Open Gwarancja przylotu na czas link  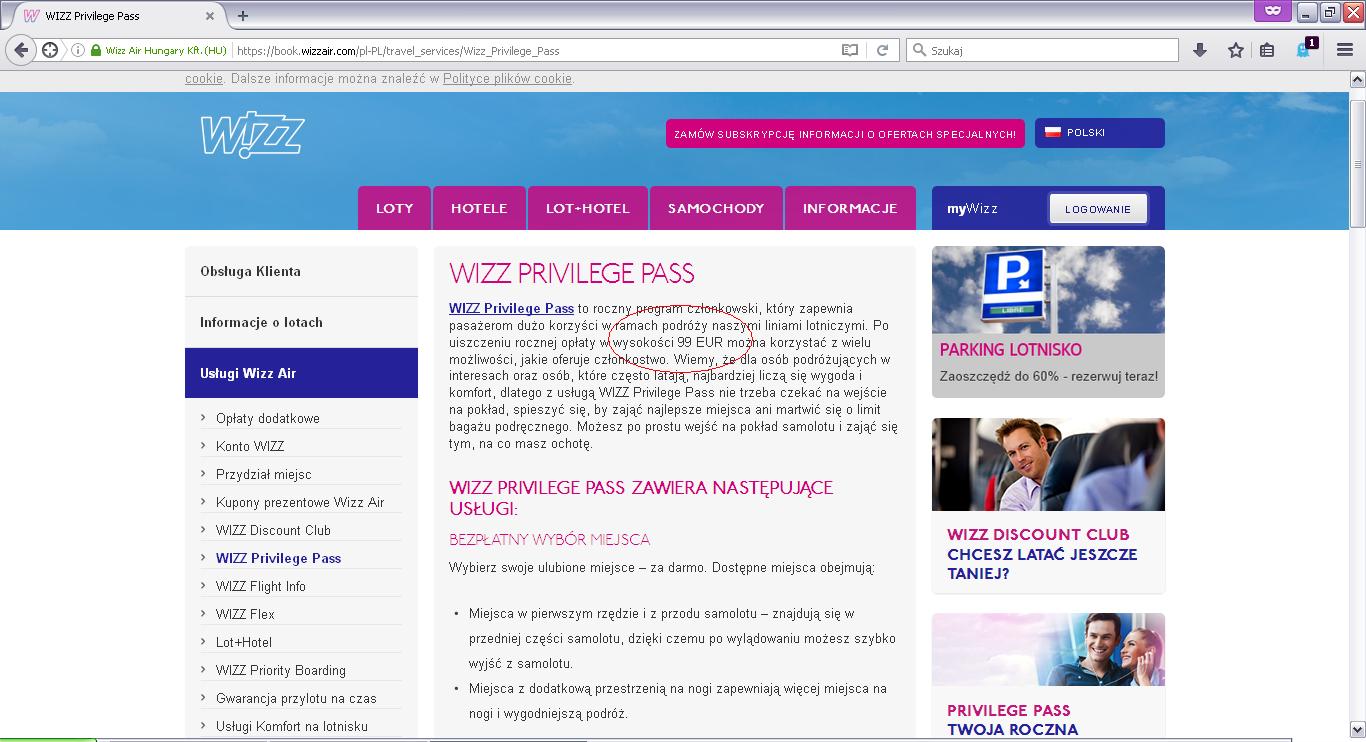296,698
